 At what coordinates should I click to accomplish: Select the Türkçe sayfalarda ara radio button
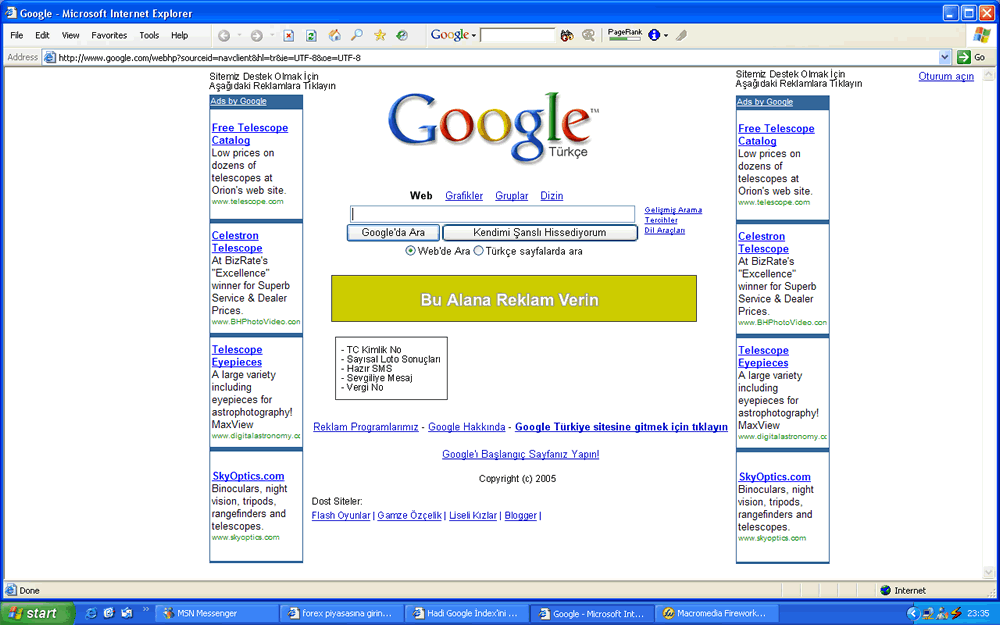coord(478,251)
